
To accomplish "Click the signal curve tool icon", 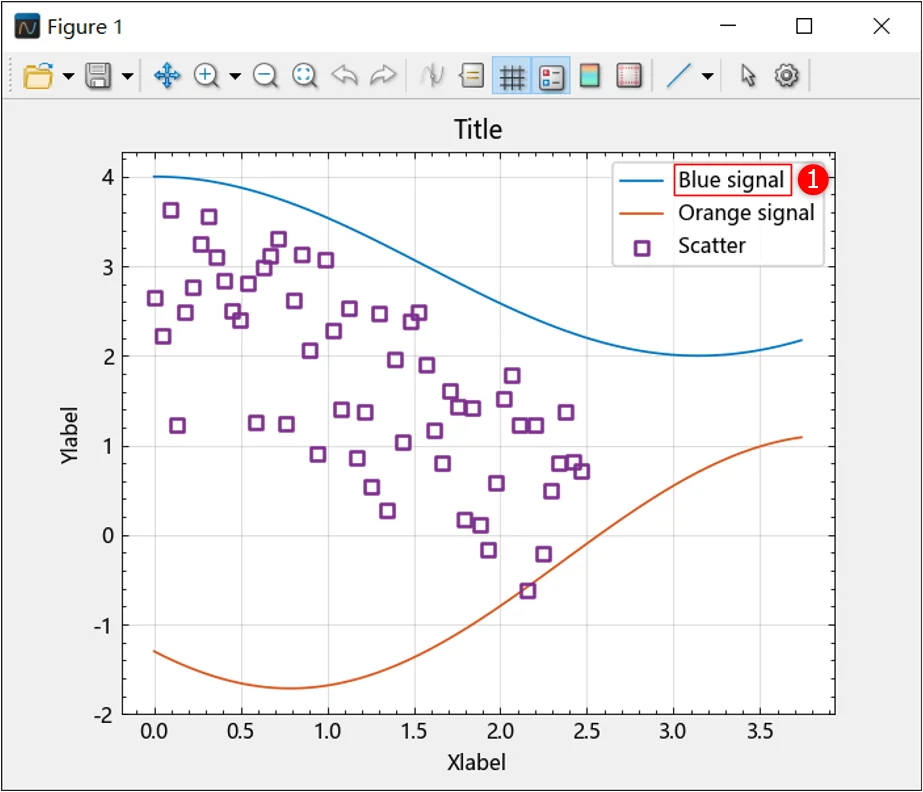I will pyautogui.click(x=433, y=76).
